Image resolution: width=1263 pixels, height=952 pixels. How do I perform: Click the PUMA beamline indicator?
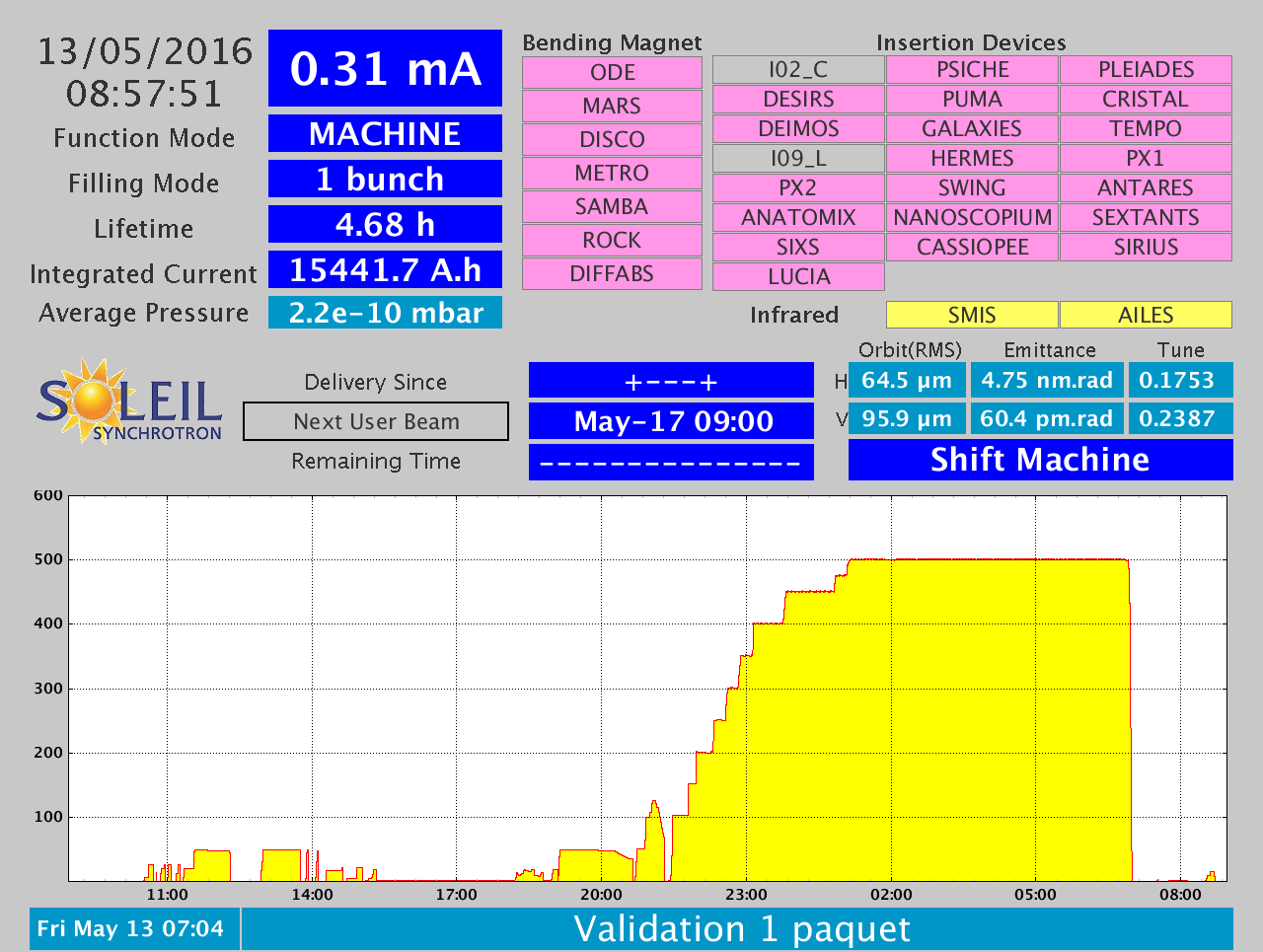click(972, 99)
